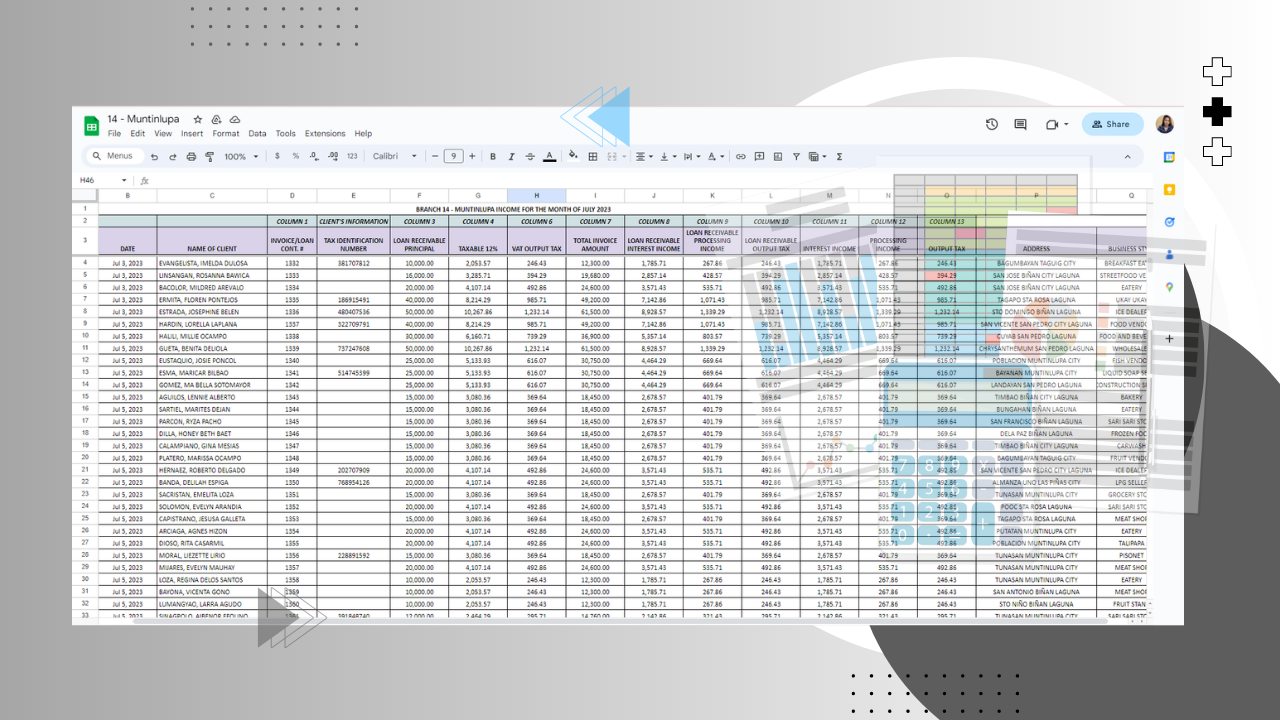Open Google Keep side panel

[1169, 190]
